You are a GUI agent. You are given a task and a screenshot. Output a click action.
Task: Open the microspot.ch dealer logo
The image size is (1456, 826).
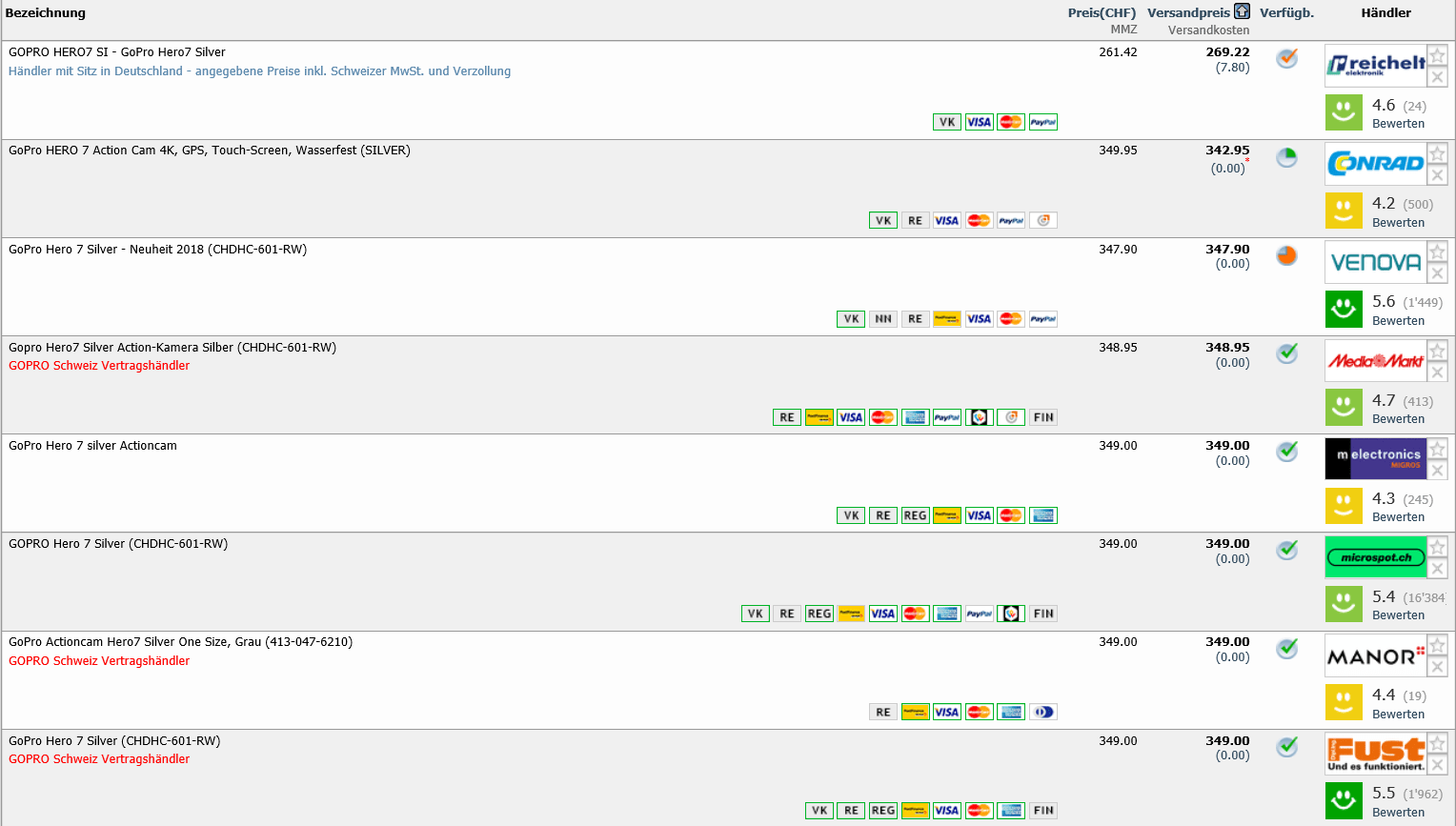tap(1376, 557)
